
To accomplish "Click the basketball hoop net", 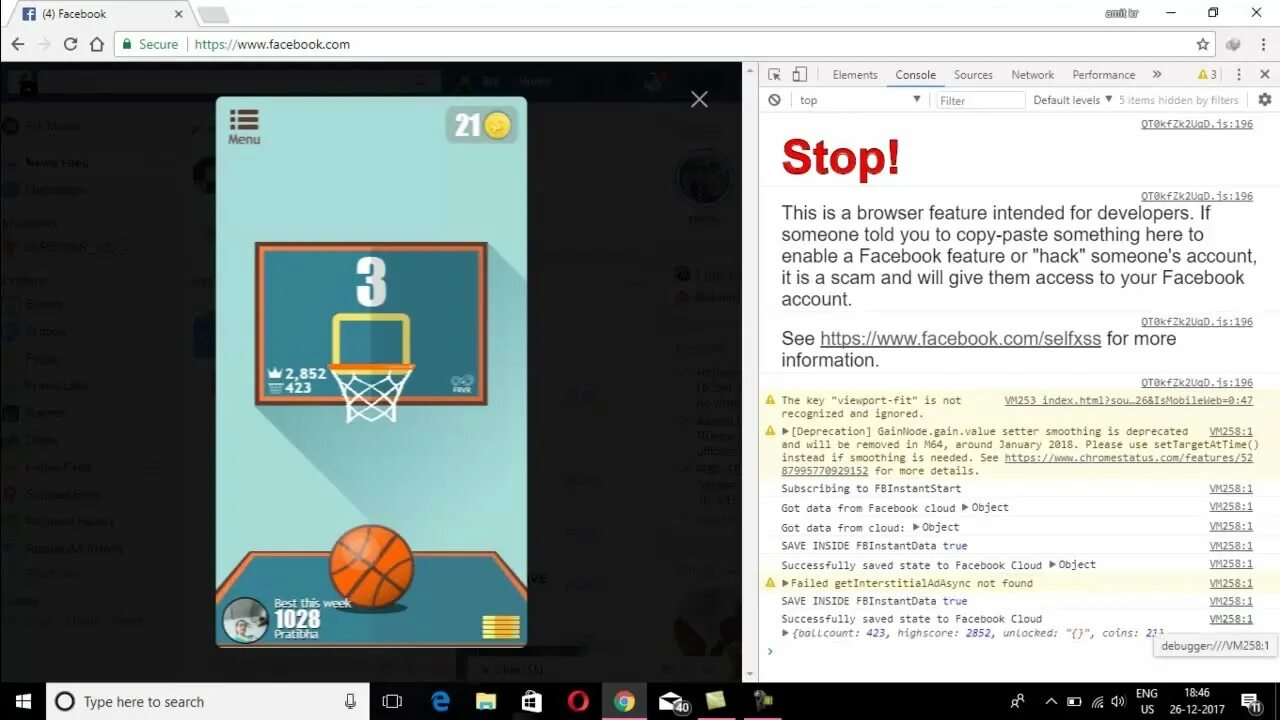I will [x=371, y=394].
